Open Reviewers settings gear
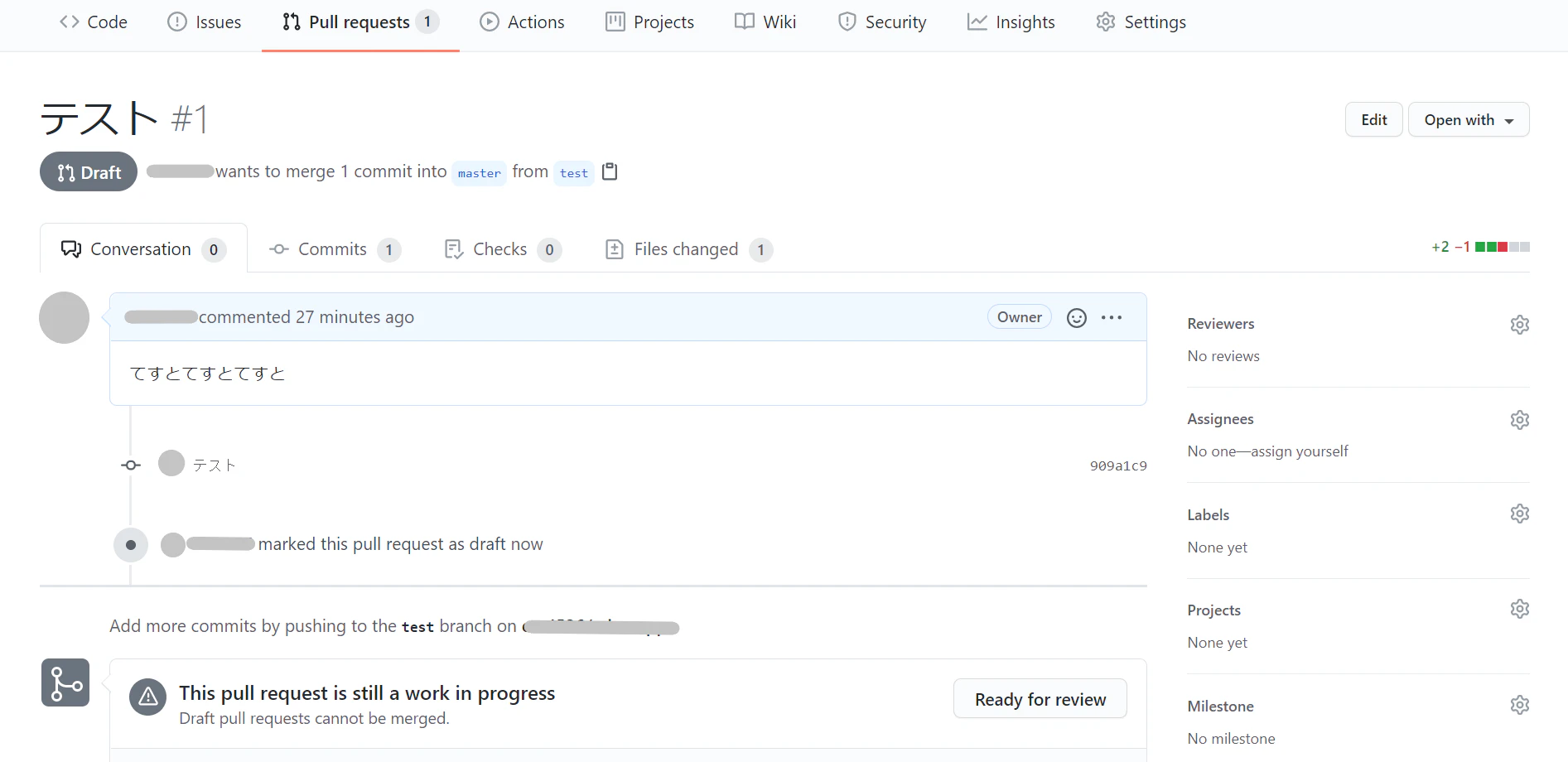 tap(1519, 325)
